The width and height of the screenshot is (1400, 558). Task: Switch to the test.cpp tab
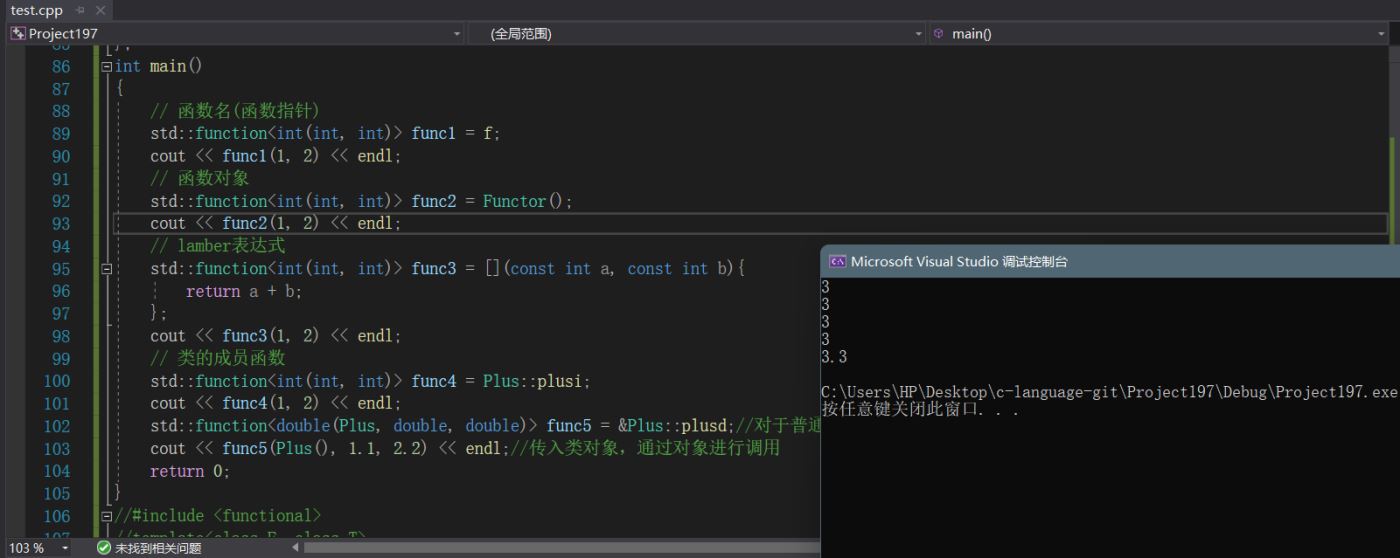click(36, 10)
